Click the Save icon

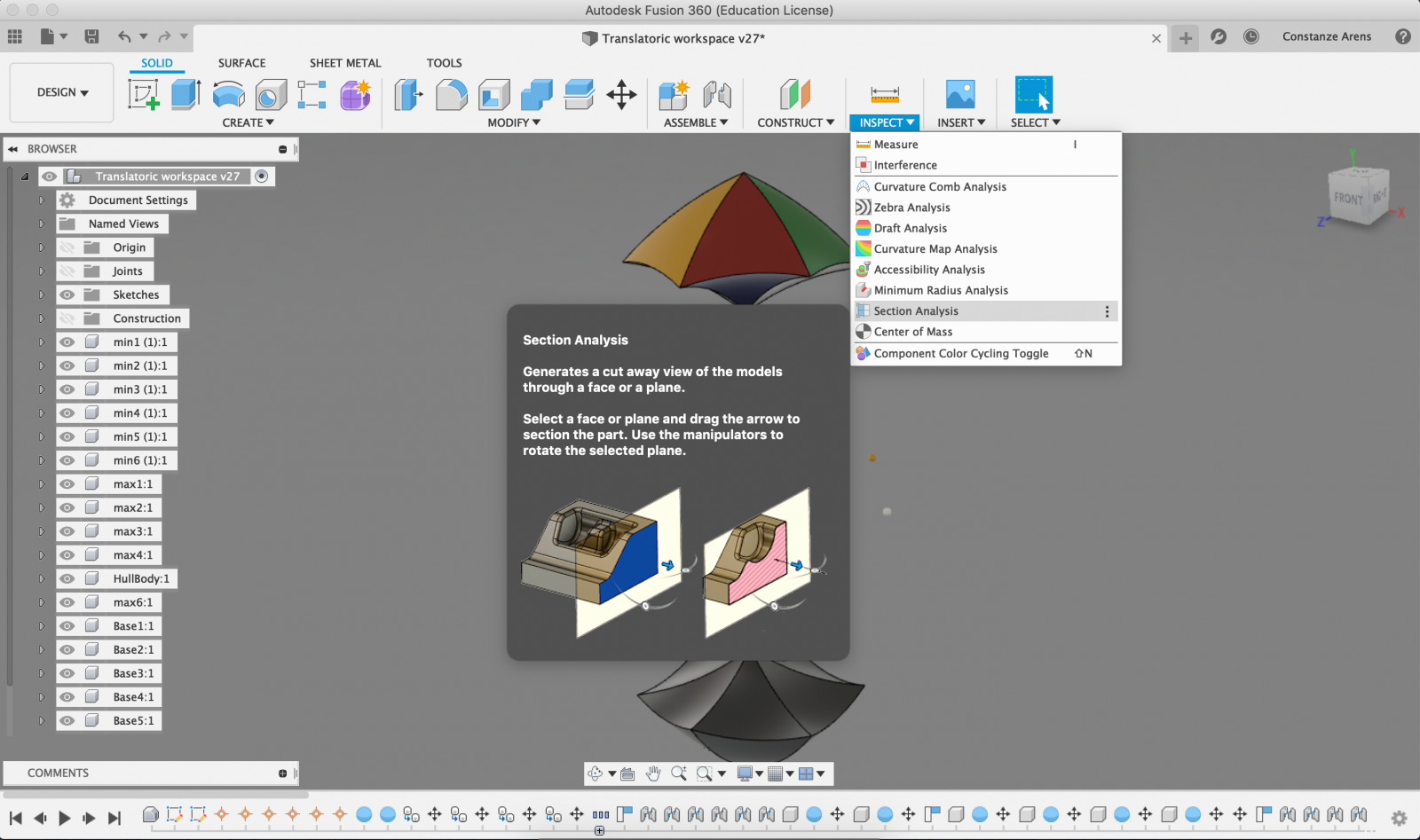[91, 36]
